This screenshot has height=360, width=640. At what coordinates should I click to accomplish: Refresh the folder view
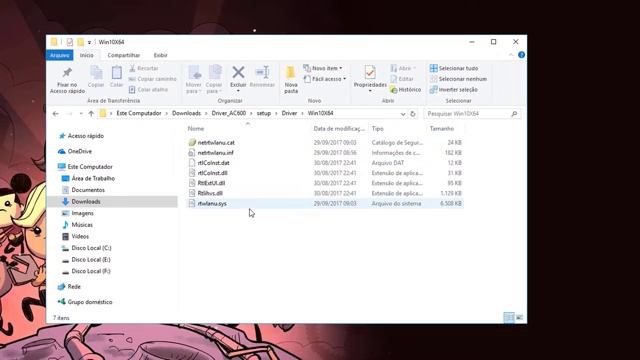[x=413, y=114]
